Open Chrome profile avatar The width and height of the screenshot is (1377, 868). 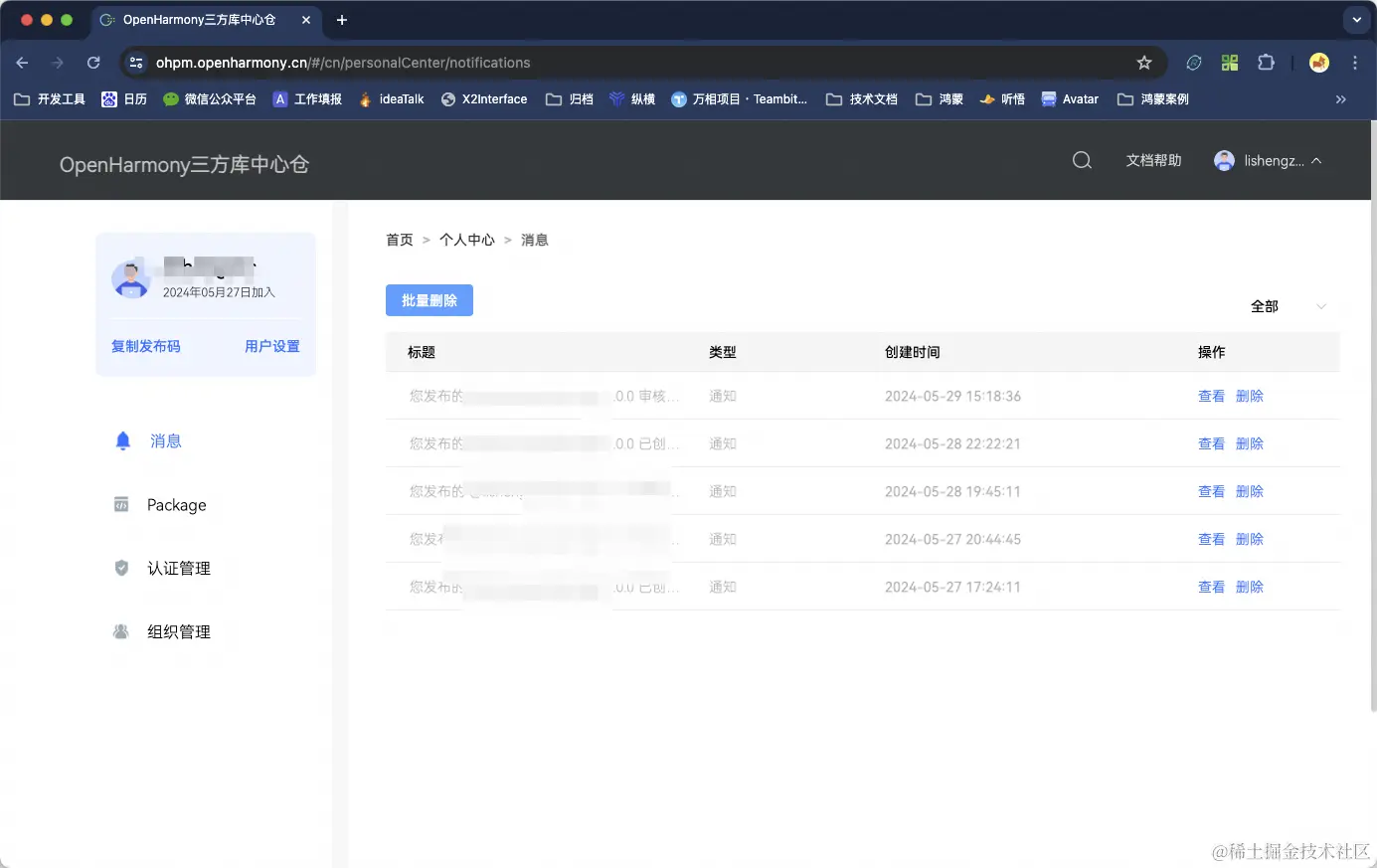(x=1319, y=63)
